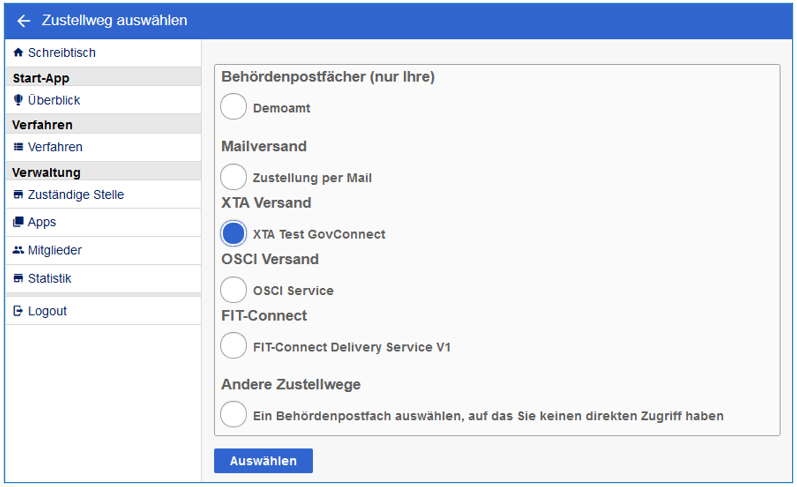Select the Demoamt radio button
The width and height of the screenshot is (797, 487).
tap(233, 106)
